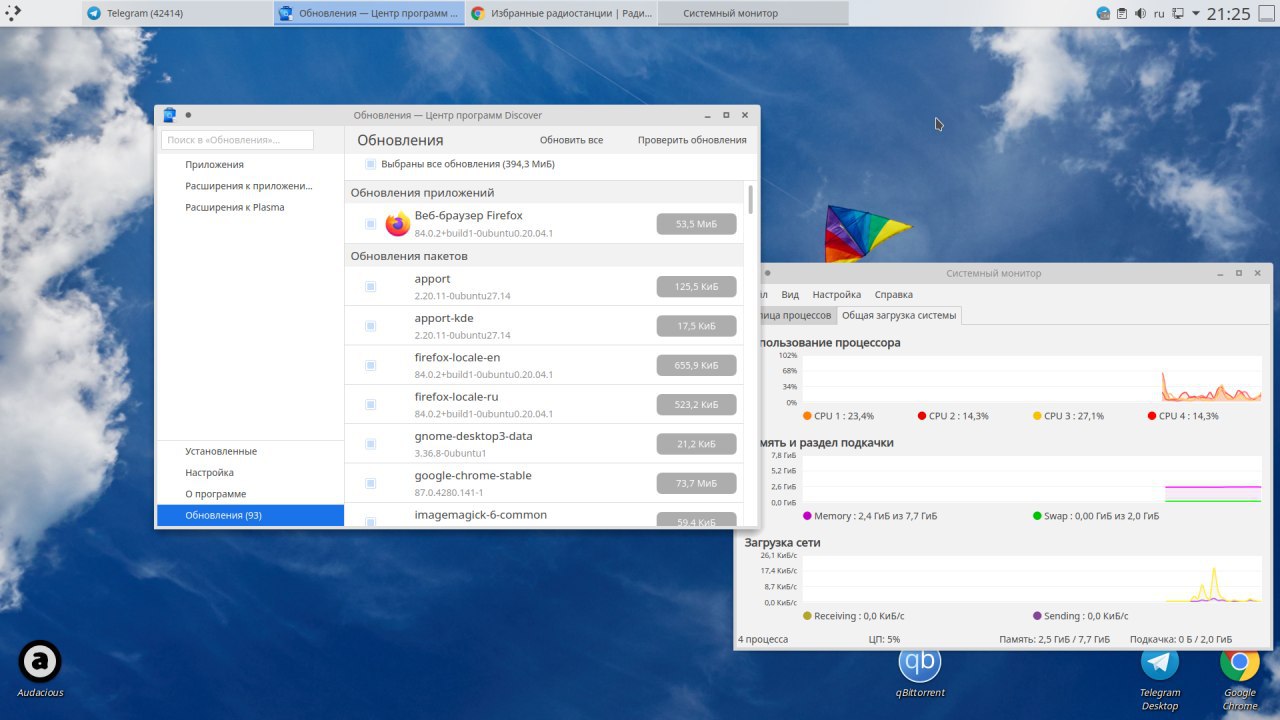Open the volume control in tray
The image size is (1280, 720).
point(1140,14)
